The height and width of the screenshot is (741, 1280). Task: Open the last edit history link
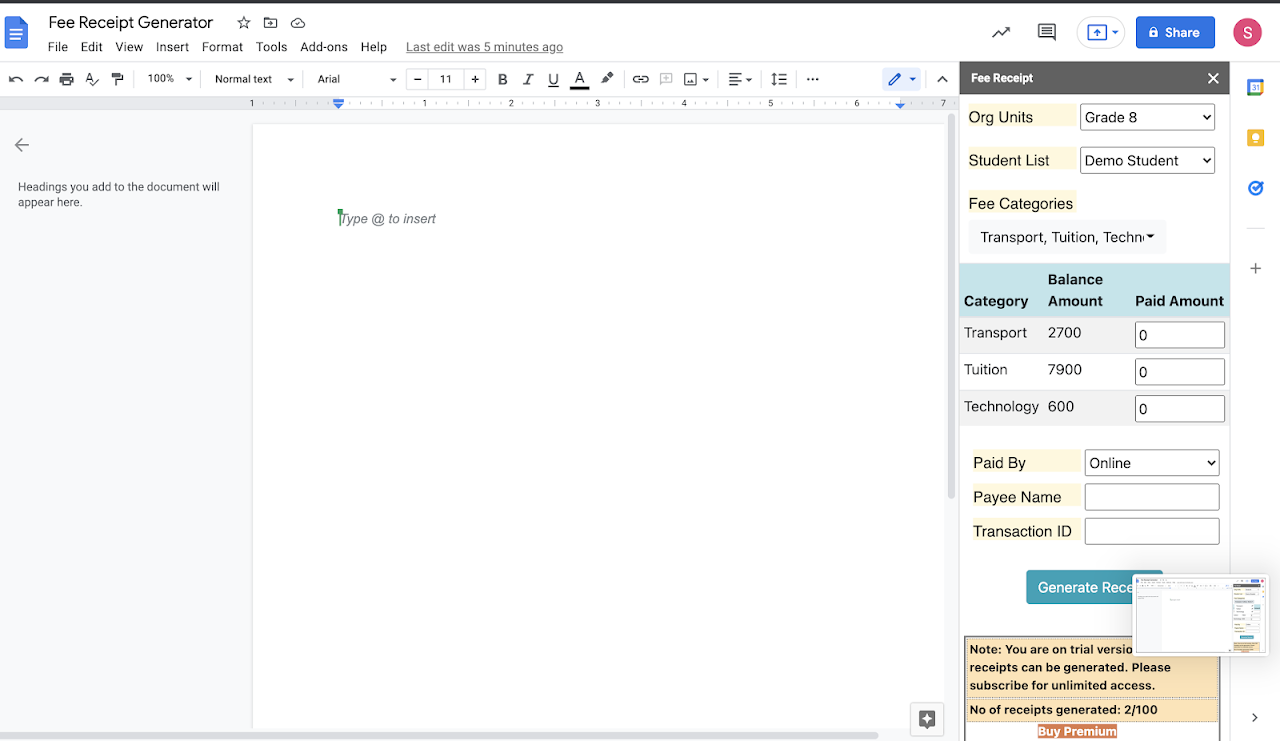(x=484, y=47)
